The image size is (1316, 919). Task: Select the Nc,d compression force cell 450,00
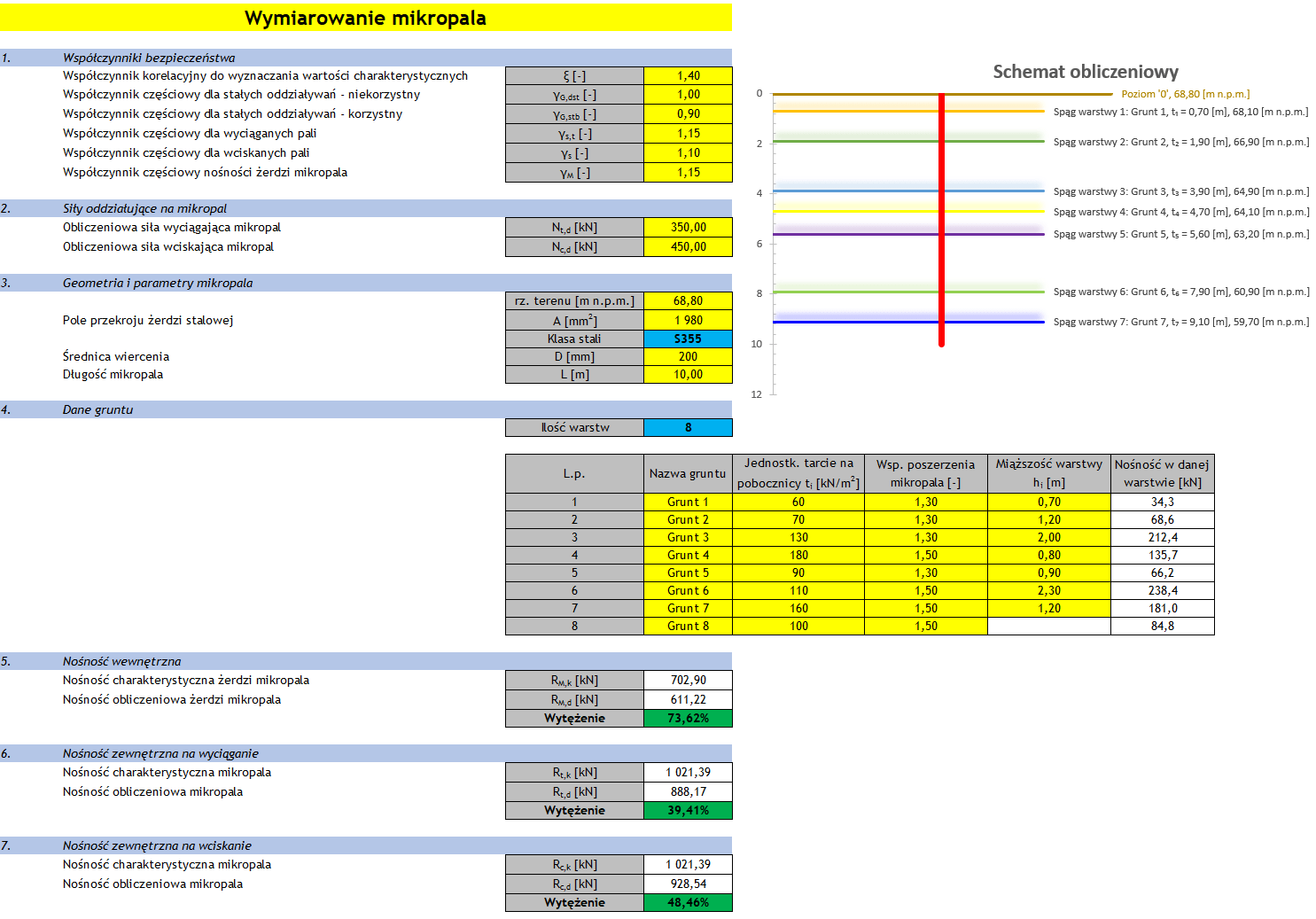tap(688, 247)
